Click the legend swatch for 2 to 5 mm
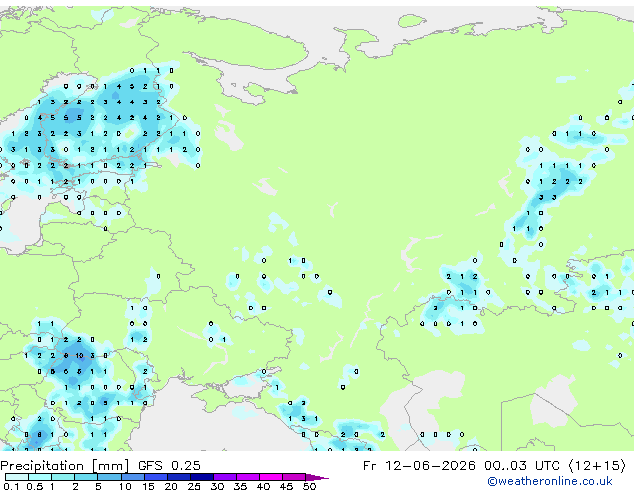 (x=86, y=477)
